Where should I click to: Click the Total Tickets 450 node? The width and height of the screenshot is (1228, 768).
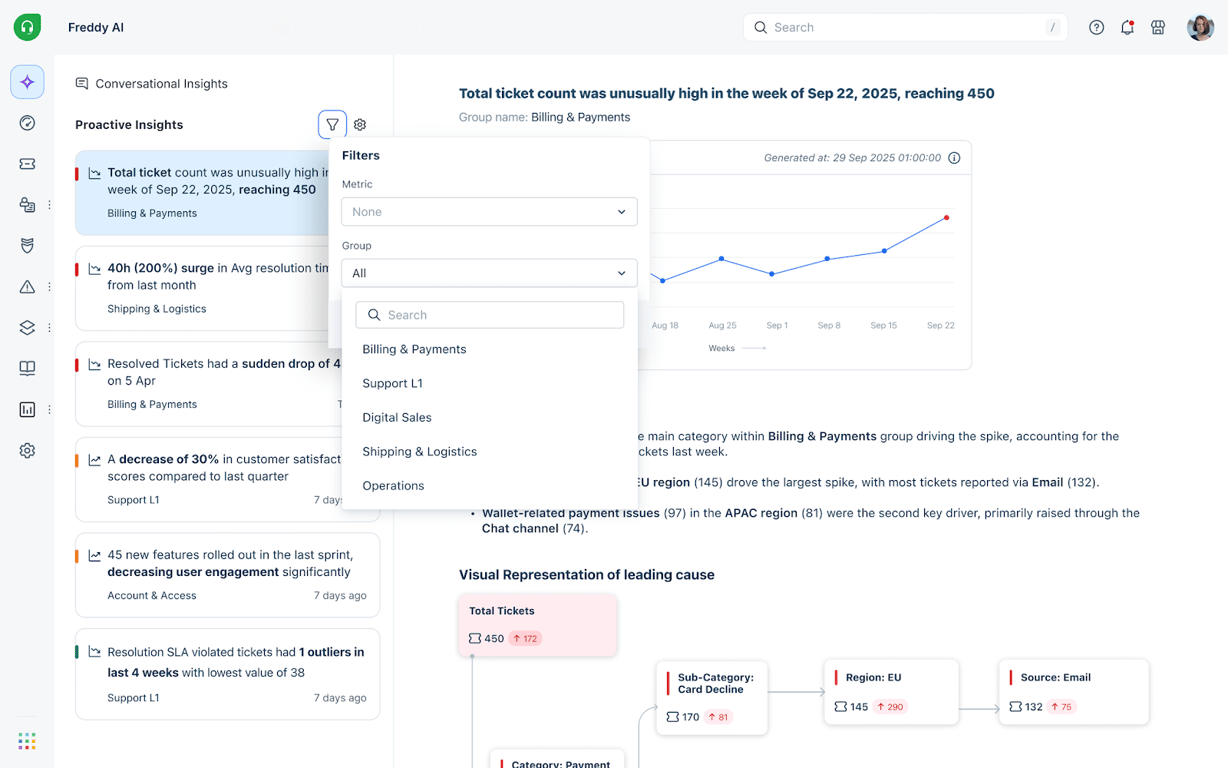coord(538,625)
